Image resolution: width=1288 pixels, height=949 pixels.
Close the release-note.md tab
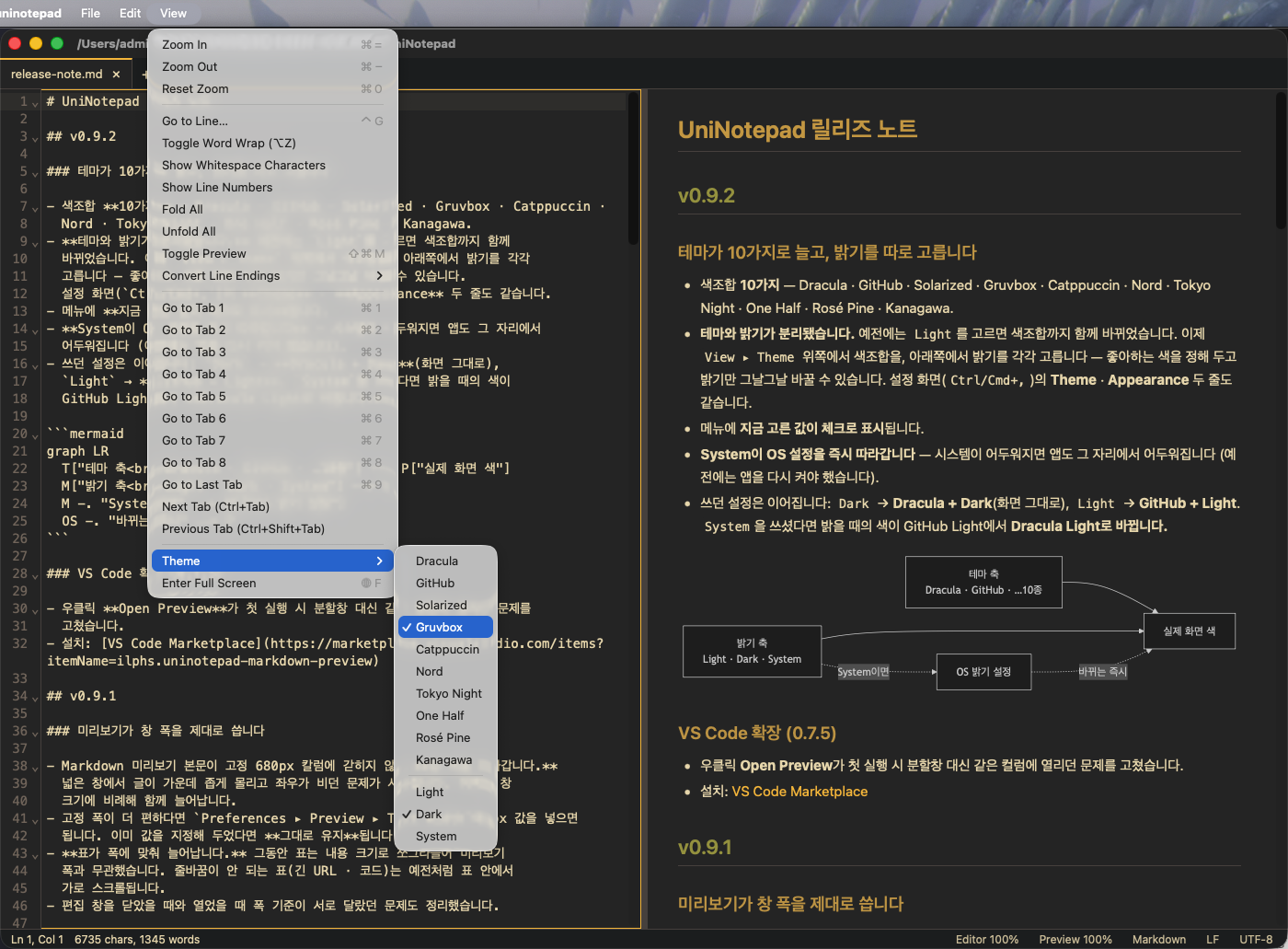click(116, 75)
